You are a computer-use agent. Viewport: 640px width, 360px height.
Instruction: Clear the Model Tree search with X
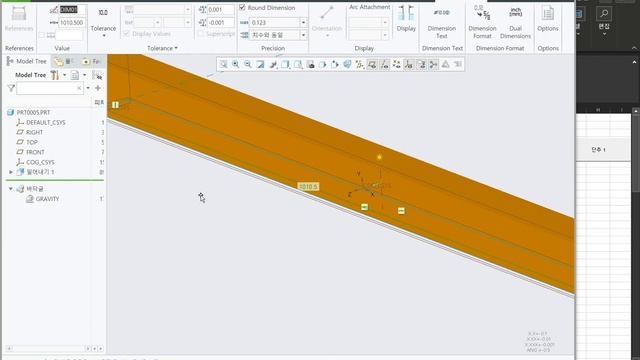(80, 88)
